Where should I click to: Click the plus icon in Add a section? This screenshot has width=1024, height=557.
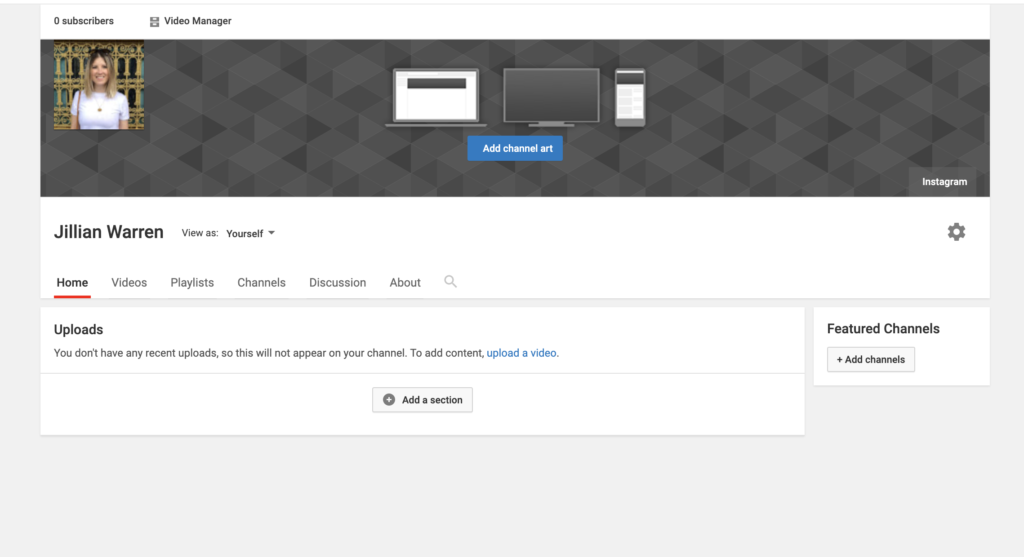click(x=389, y=400)
